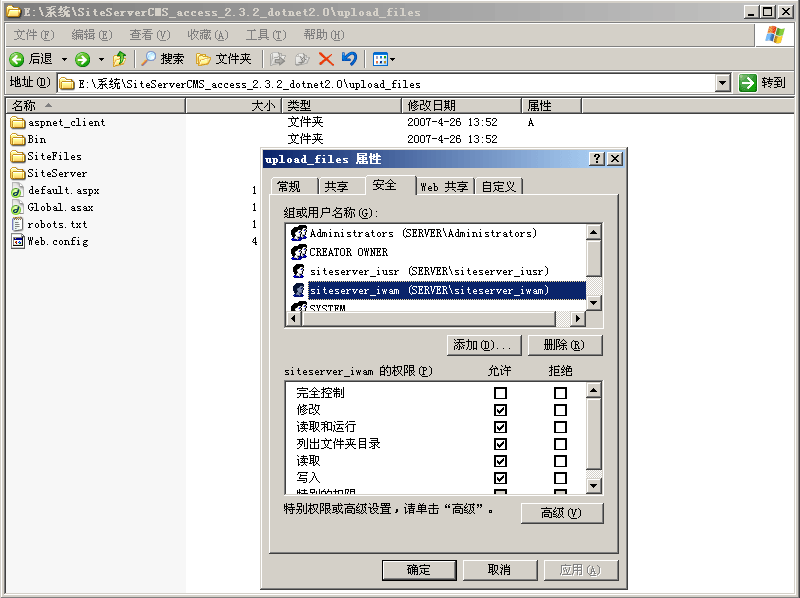Click the Move To toolbar icon
800x598 pixels.
(x=277, y=59)
